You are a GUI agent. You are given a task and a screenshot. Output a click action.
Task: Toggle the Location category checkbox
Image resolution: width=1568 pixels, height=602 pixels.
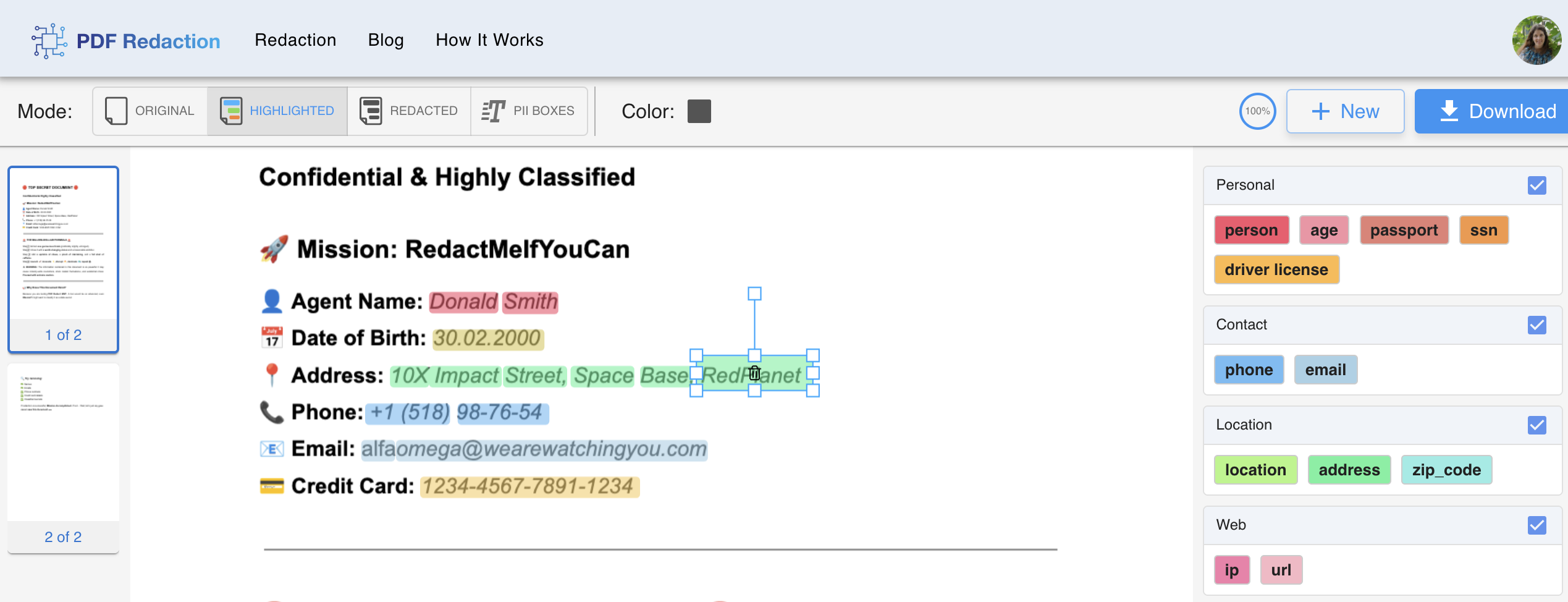point(1536,425)
